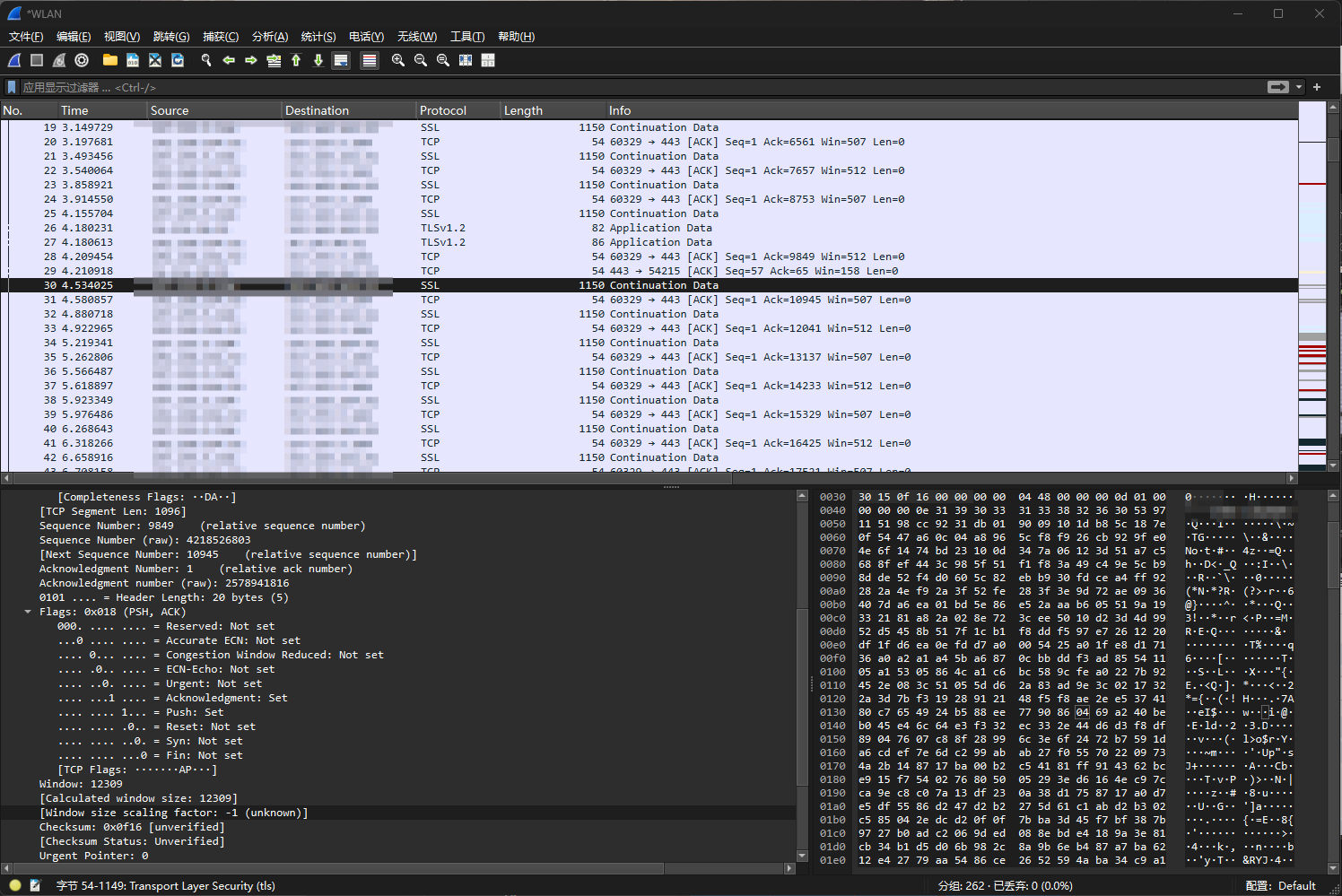1342x896 pixels.
Task: Reset text to normal size
Action: tap(443, 60)
